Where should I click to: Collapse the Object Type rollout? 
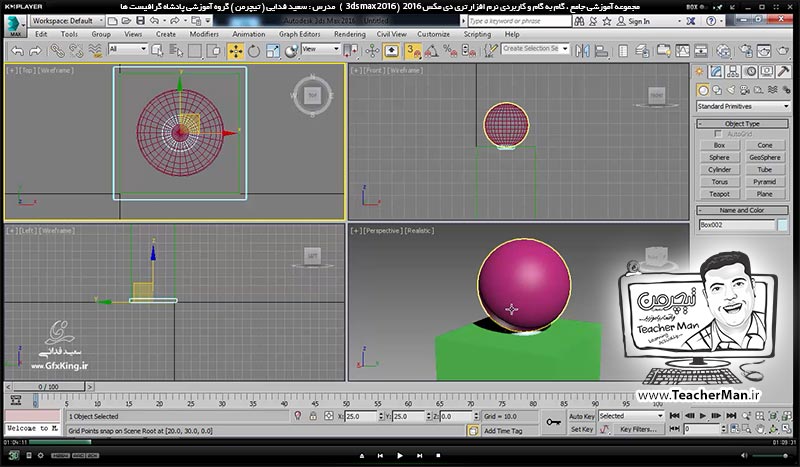point(742,124)
